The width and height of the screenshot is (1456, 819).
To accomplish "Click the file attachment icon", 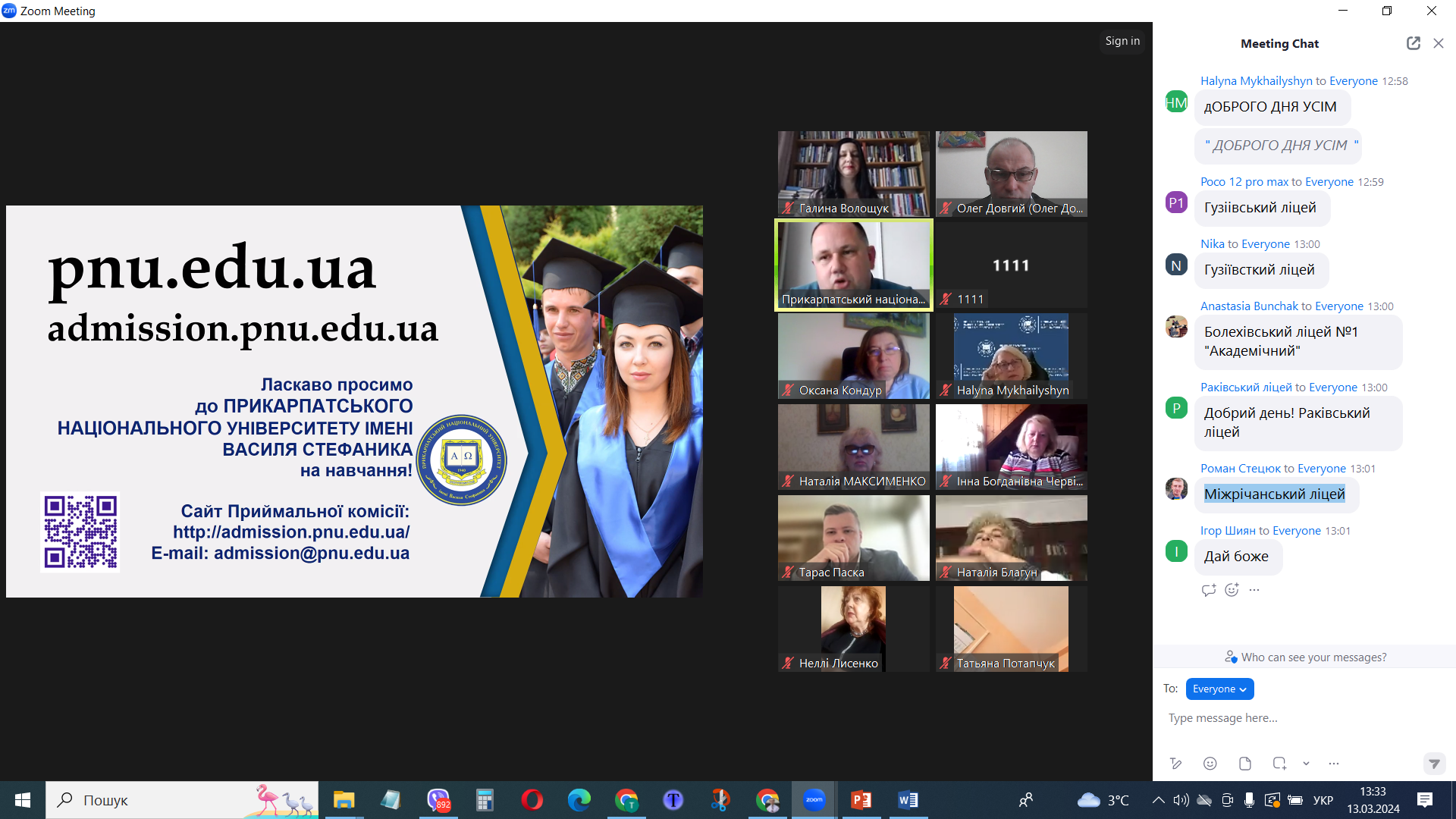I will (1245, 764).
